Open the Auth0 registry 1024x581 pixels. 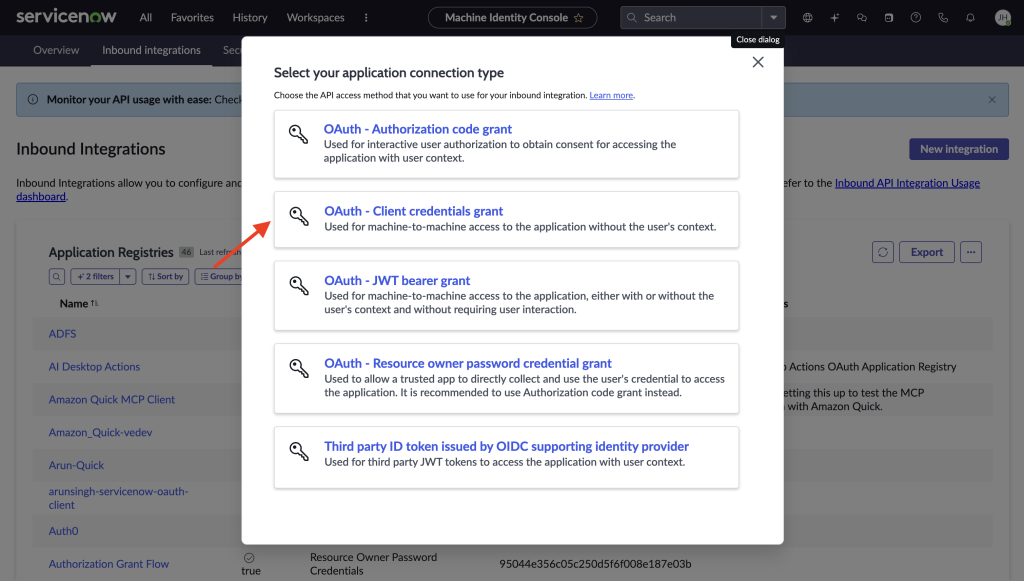click(63, 531)
